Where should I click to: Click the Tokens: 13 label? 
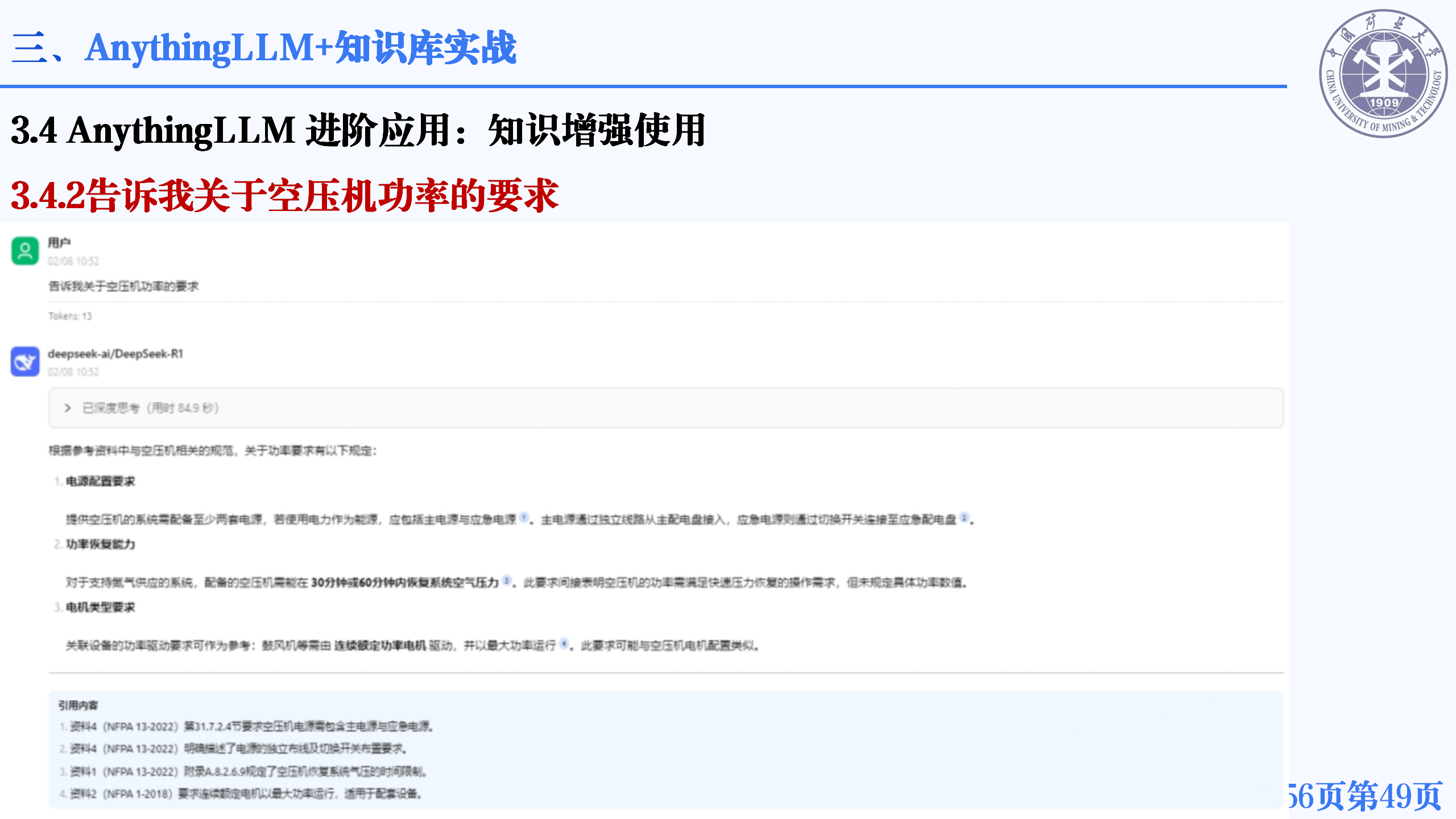70,316
